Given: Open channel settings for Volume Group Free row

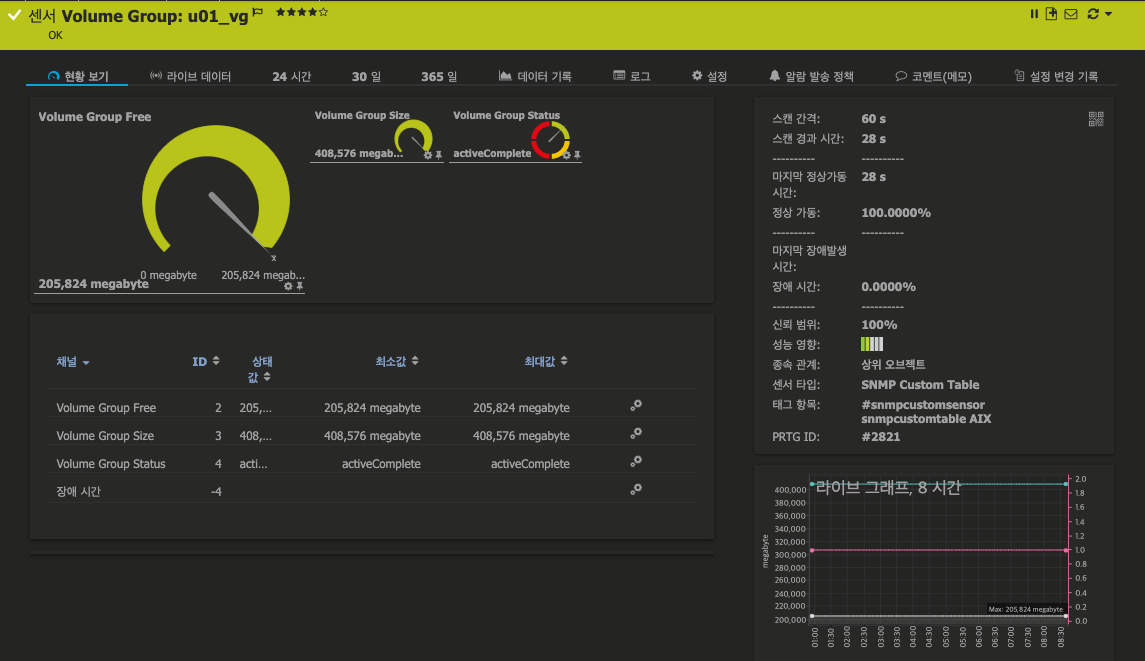Looking at the screenshot, I should tap(636, 405).
